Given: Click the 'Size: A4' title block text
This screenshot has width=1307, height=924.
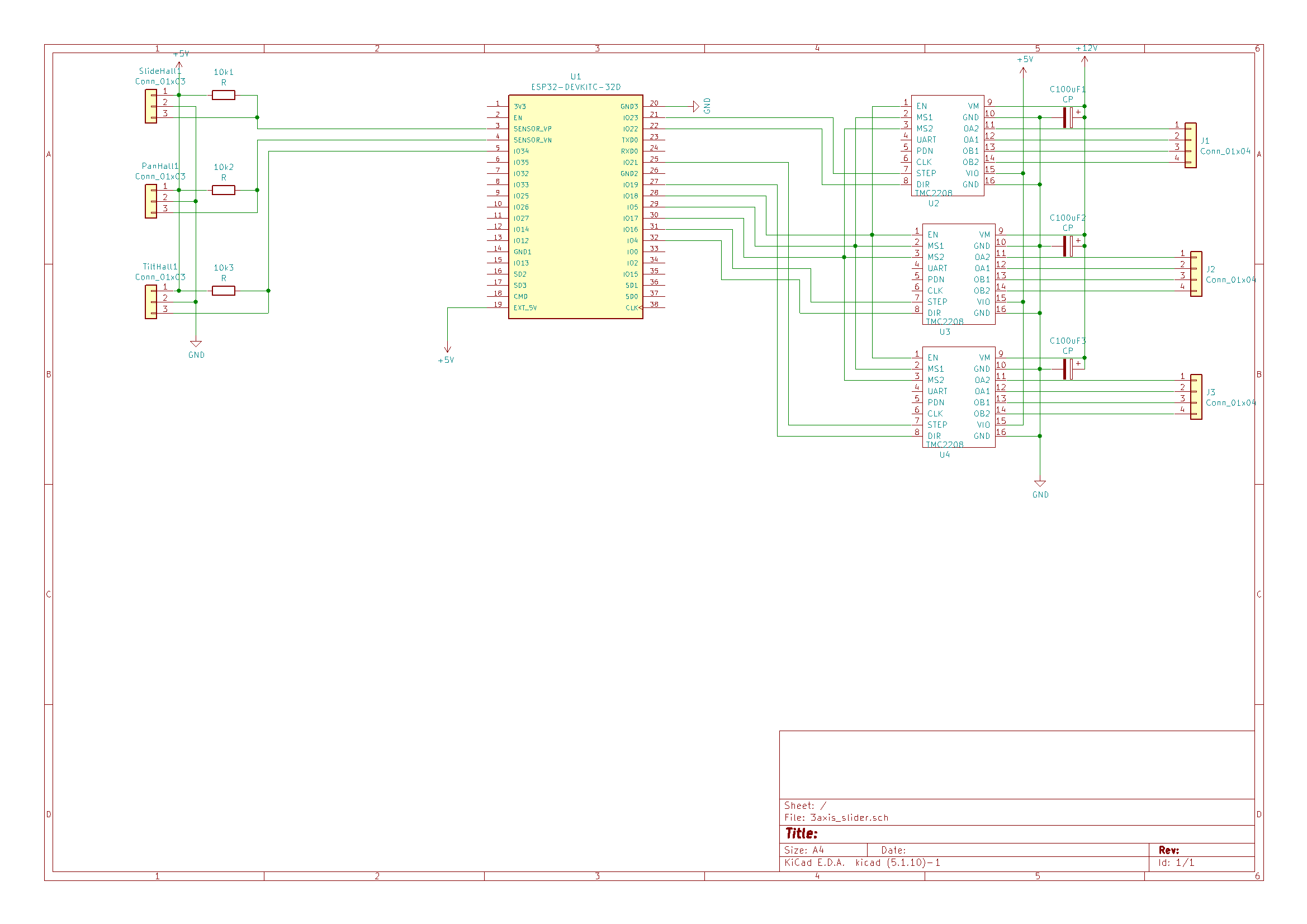Looking at the screenshot, I should (x=804, y=851).
